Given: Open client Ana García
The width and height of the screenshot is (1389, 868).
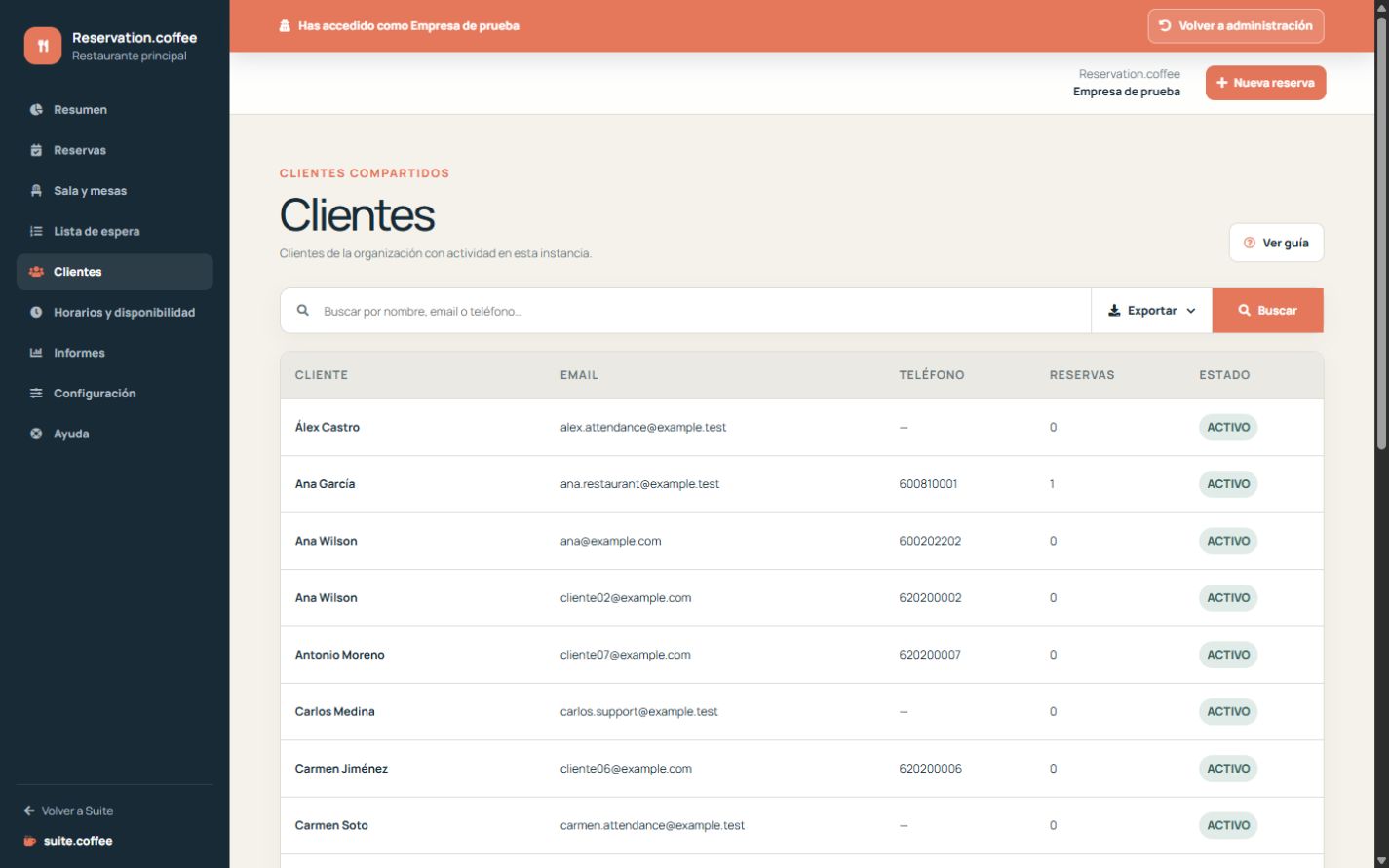Looking at the screenshot, I should click(x=325, y=484).
